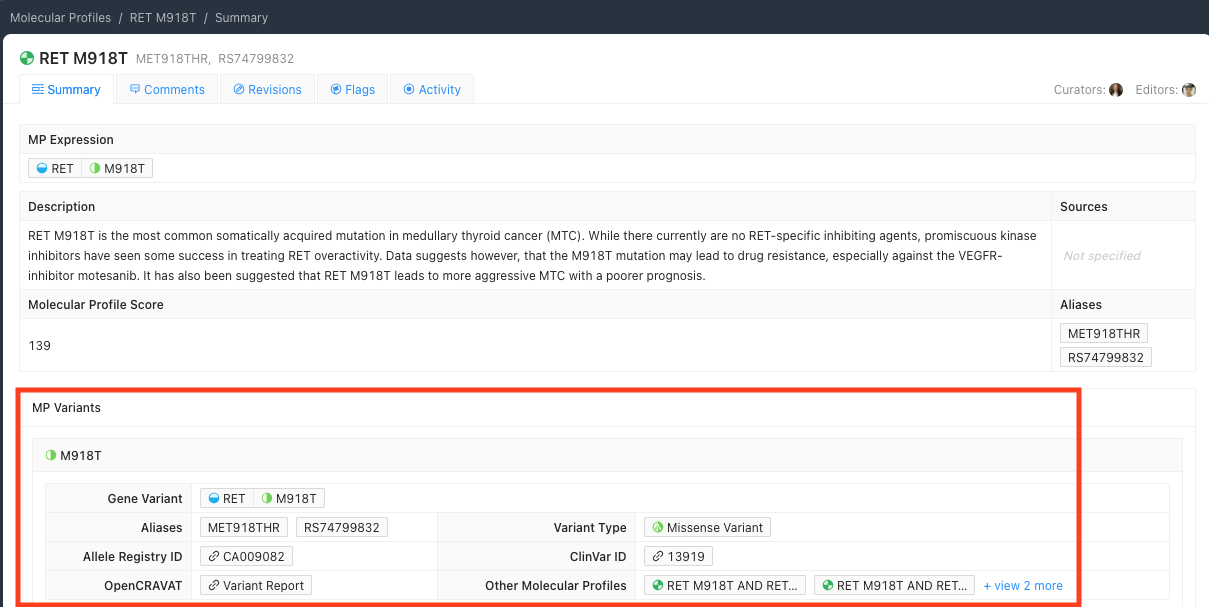
Task: Click RET M918T in the breadcrumb
Action: tap(162, 17)
